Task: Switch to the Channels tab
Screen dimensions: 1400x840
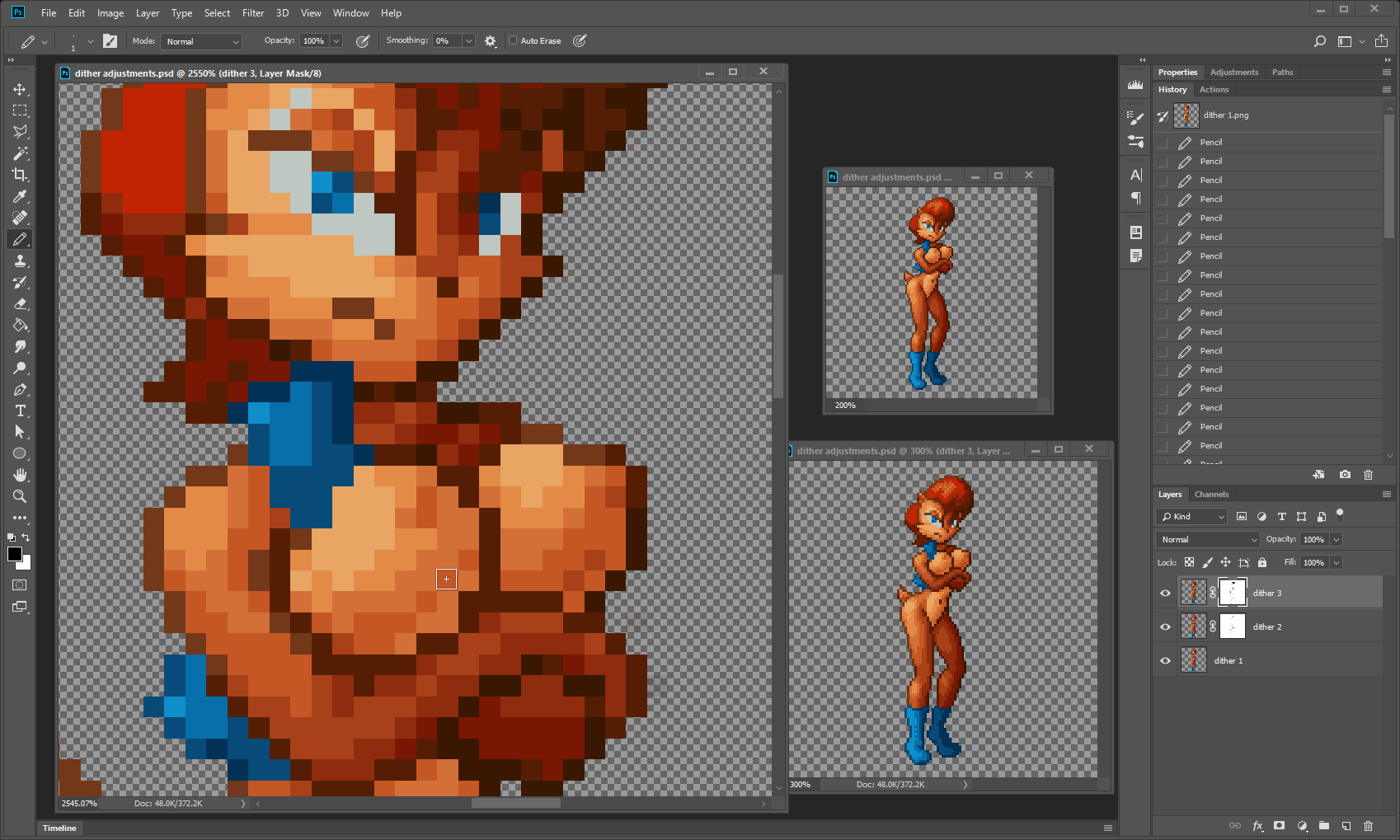Action: 1211,495
